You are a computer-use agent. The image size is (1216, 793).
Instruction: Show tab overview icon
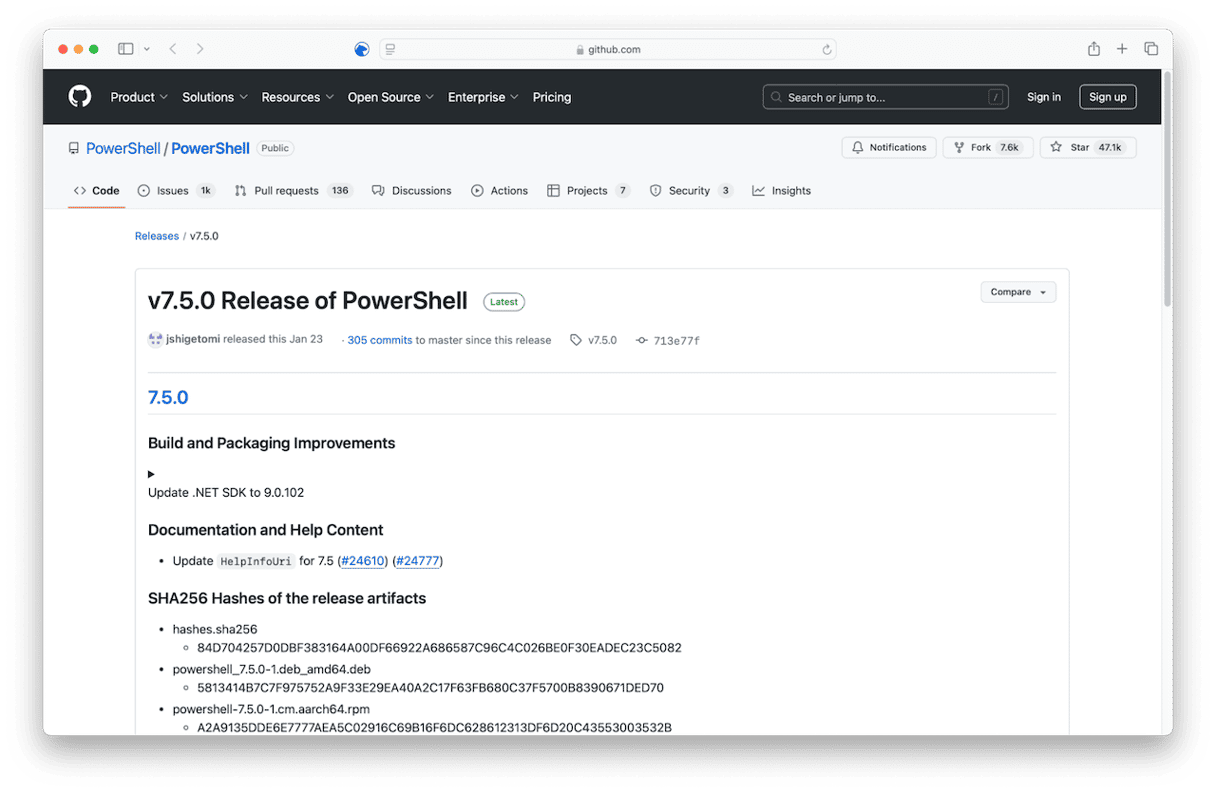tap(1151, 49)
